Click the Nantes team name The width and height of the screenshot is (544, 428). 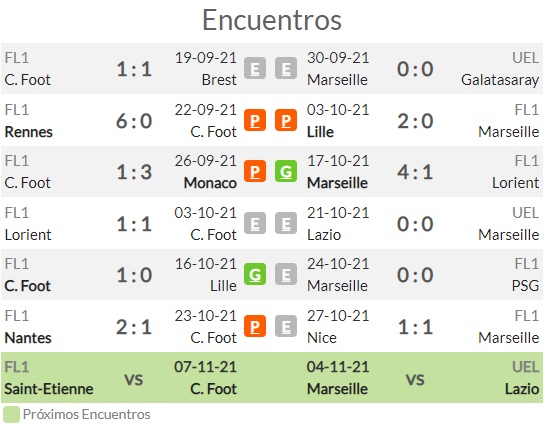click(x=28, y=338)
